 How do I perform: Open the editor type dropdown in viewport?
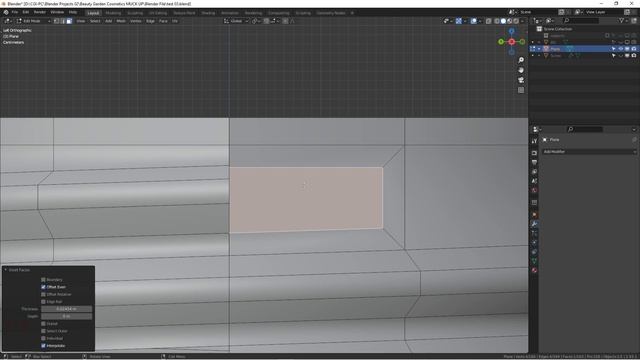click(8, 21)
